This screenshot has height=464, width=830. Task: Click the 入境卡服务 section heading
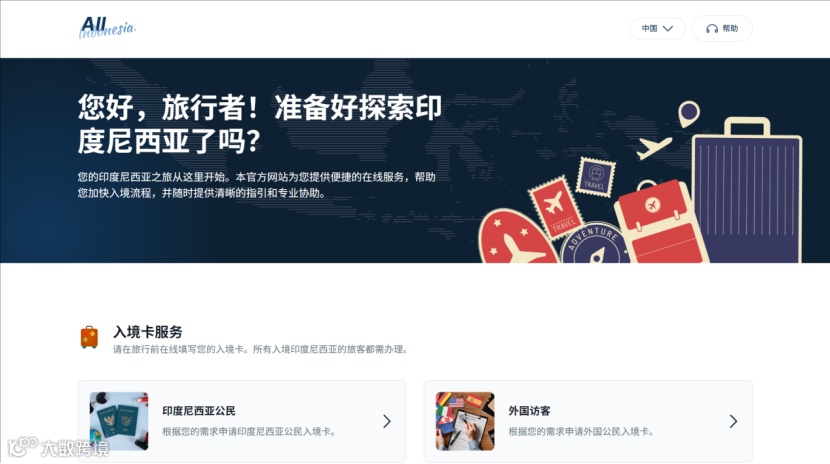(148, 332)
